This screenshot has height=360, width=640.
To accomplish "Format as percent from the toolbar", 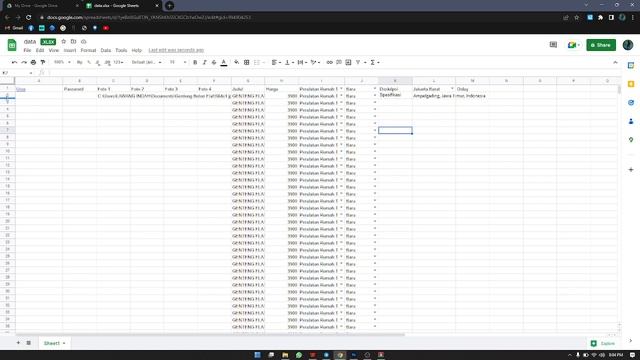I will click(x=89, y=62).
